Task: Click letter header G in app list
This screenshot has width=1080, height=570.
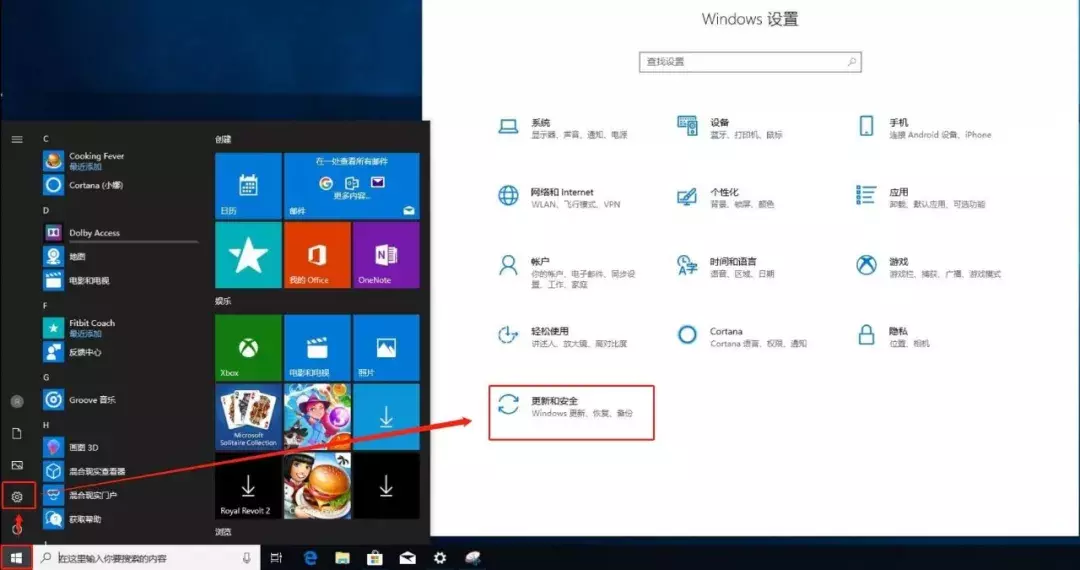Action: (x=46, y=377)
